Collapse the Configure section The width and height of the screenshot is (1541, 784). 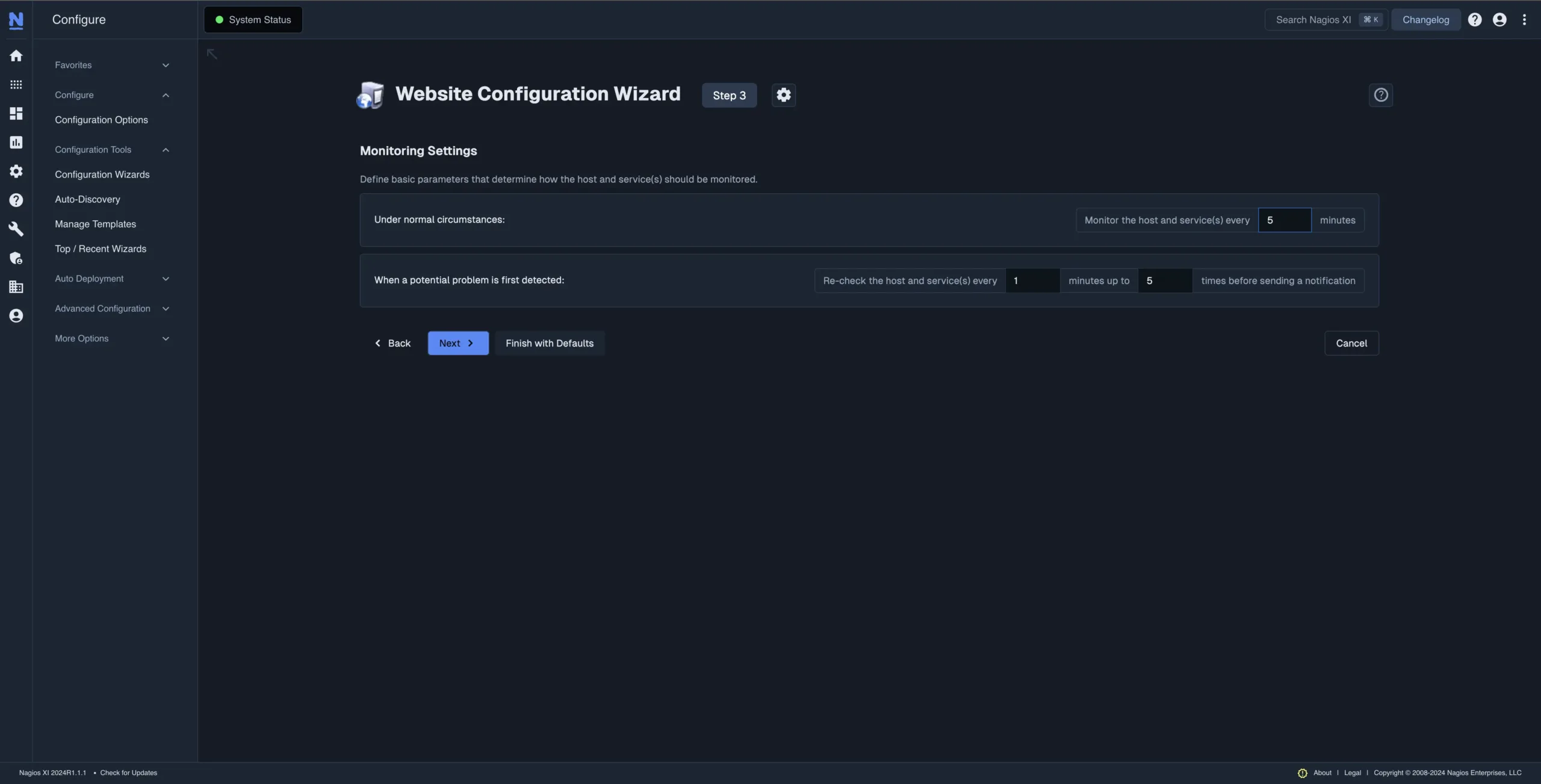pyautogui.click(x=166, y=94)
